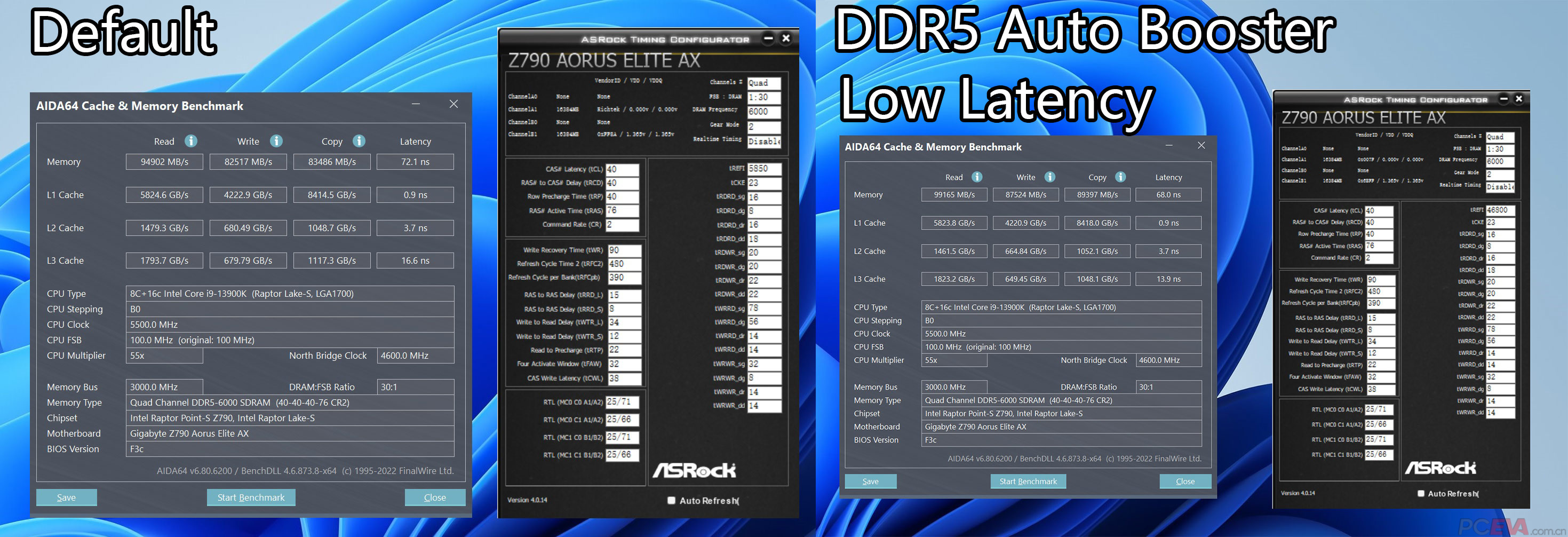Click the Close button in Default AIDA64 window

click(x=435, y=497)
